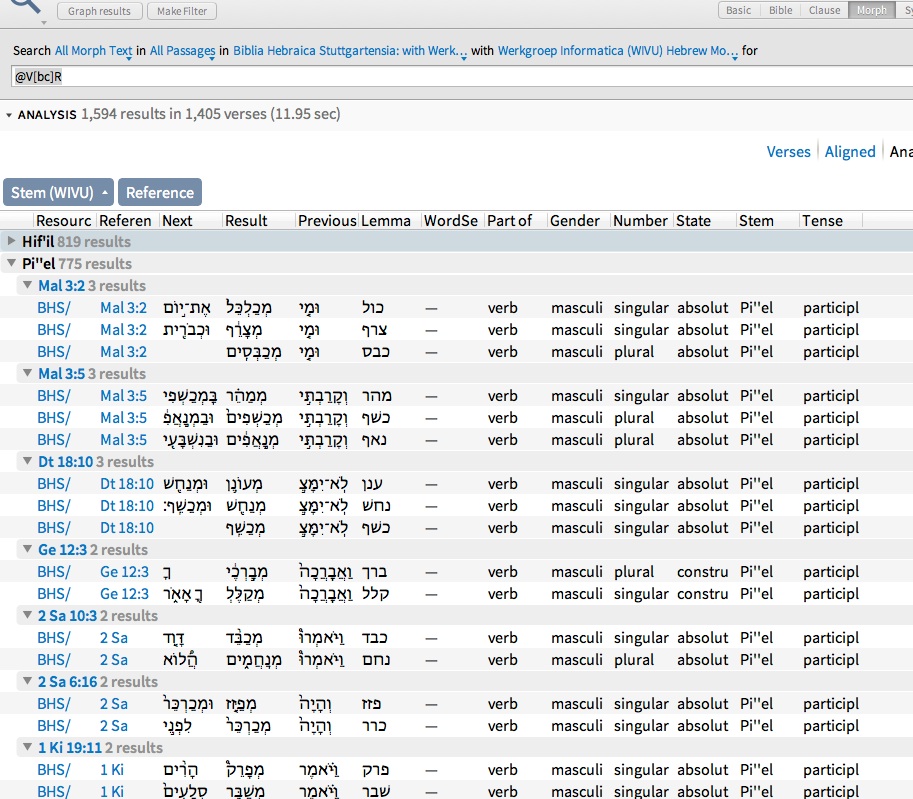Open the Werkgroep Informatica Hebrew morphology dropdown

click(617, 51)
